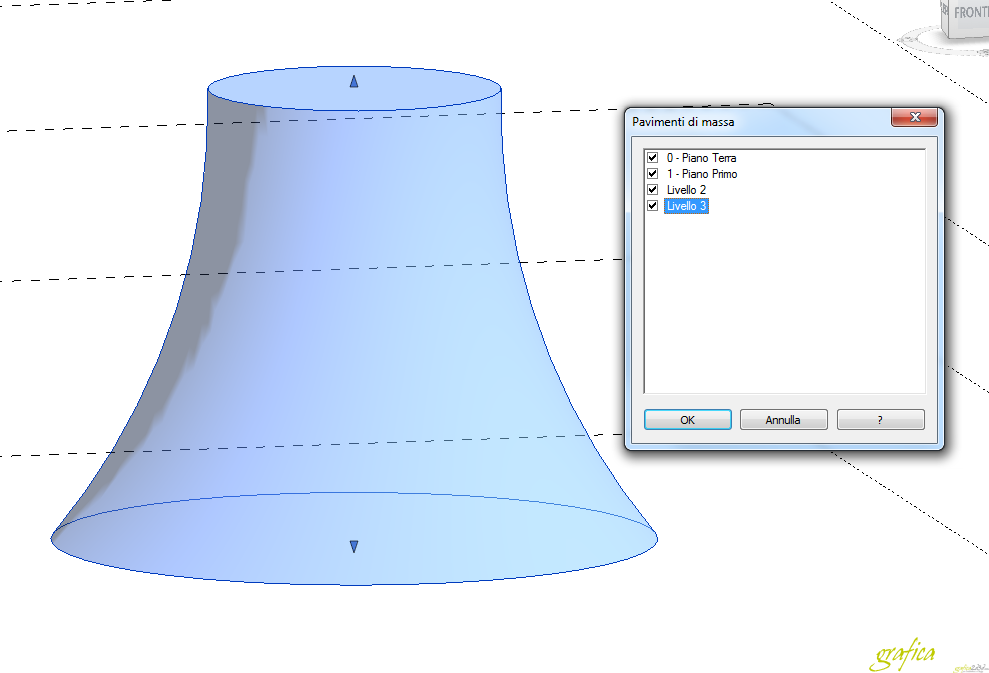Click the grafica watermark logo
This screenshot has width=989, height=673.
click(x=904, y=652)
